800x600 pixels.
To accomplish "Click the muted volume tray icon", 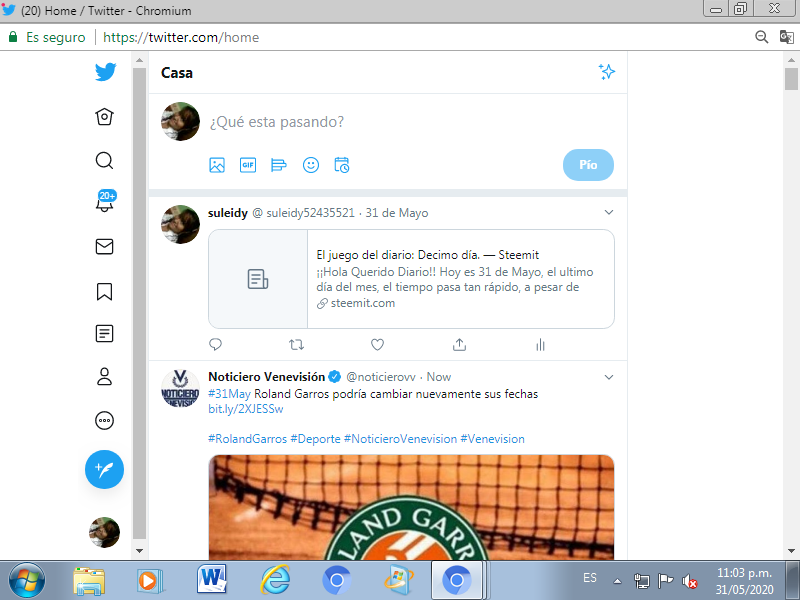I will (690, 581).
